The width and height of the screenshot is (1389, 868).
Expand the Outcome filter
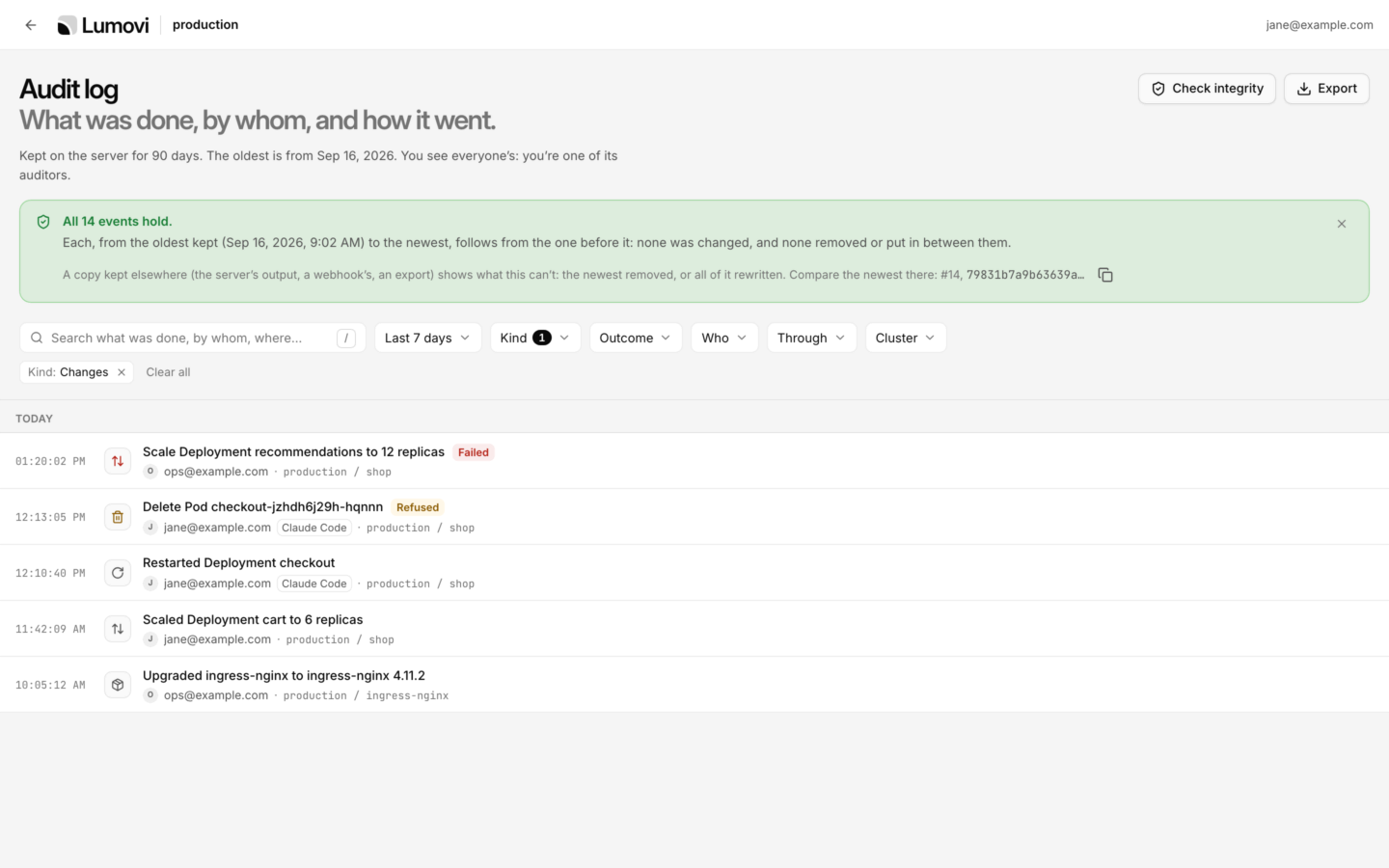coord(636,338)
